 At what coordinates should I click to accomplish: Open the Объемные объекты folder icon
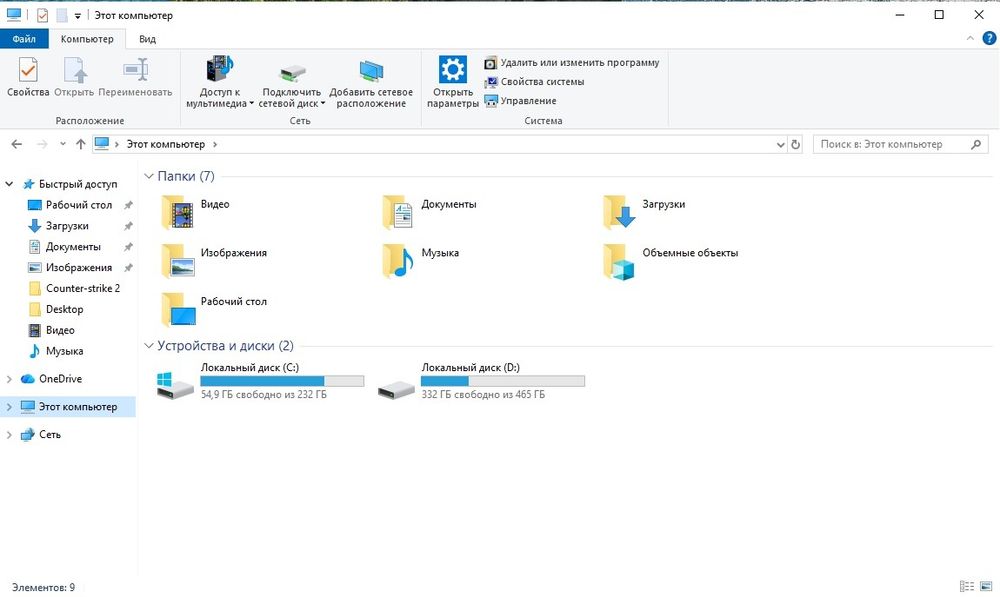coord(619,262)
